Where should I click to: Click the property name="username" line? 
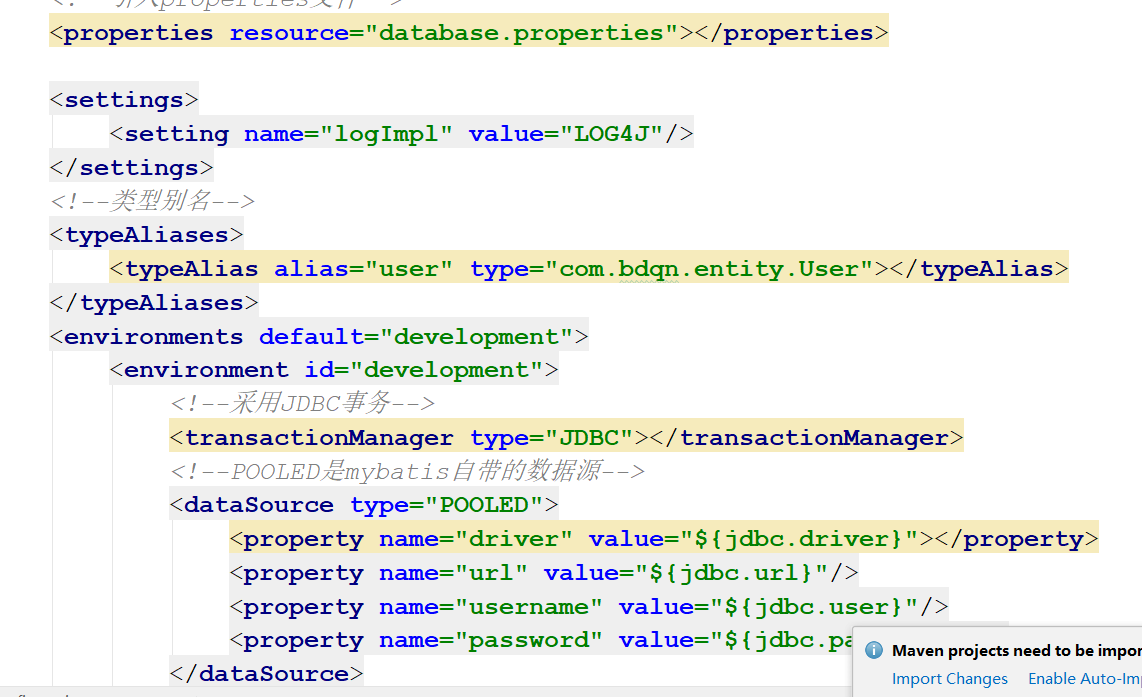click(588, 607)
